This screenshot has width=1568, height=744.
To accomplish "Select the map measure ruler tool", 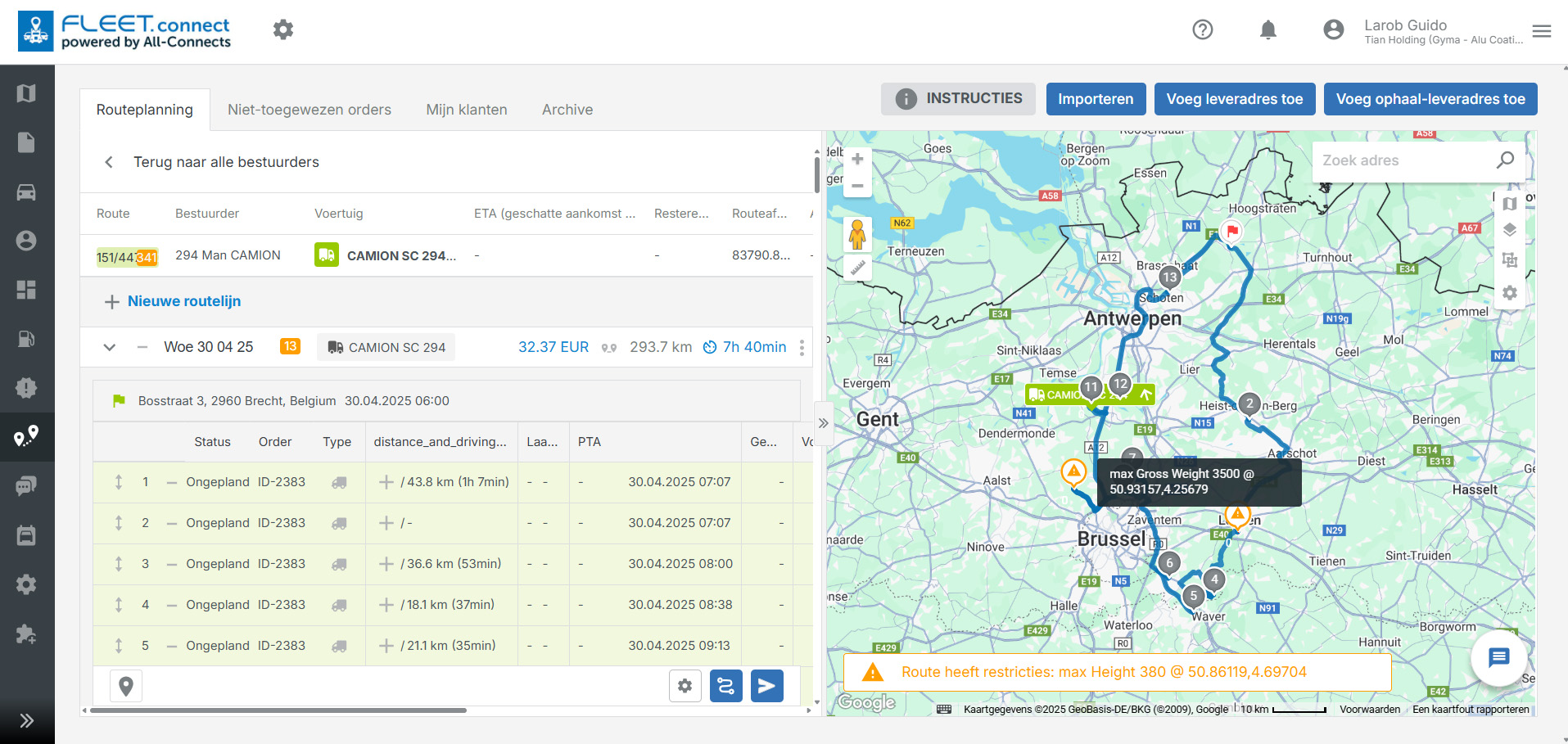I will click(857, 268).
